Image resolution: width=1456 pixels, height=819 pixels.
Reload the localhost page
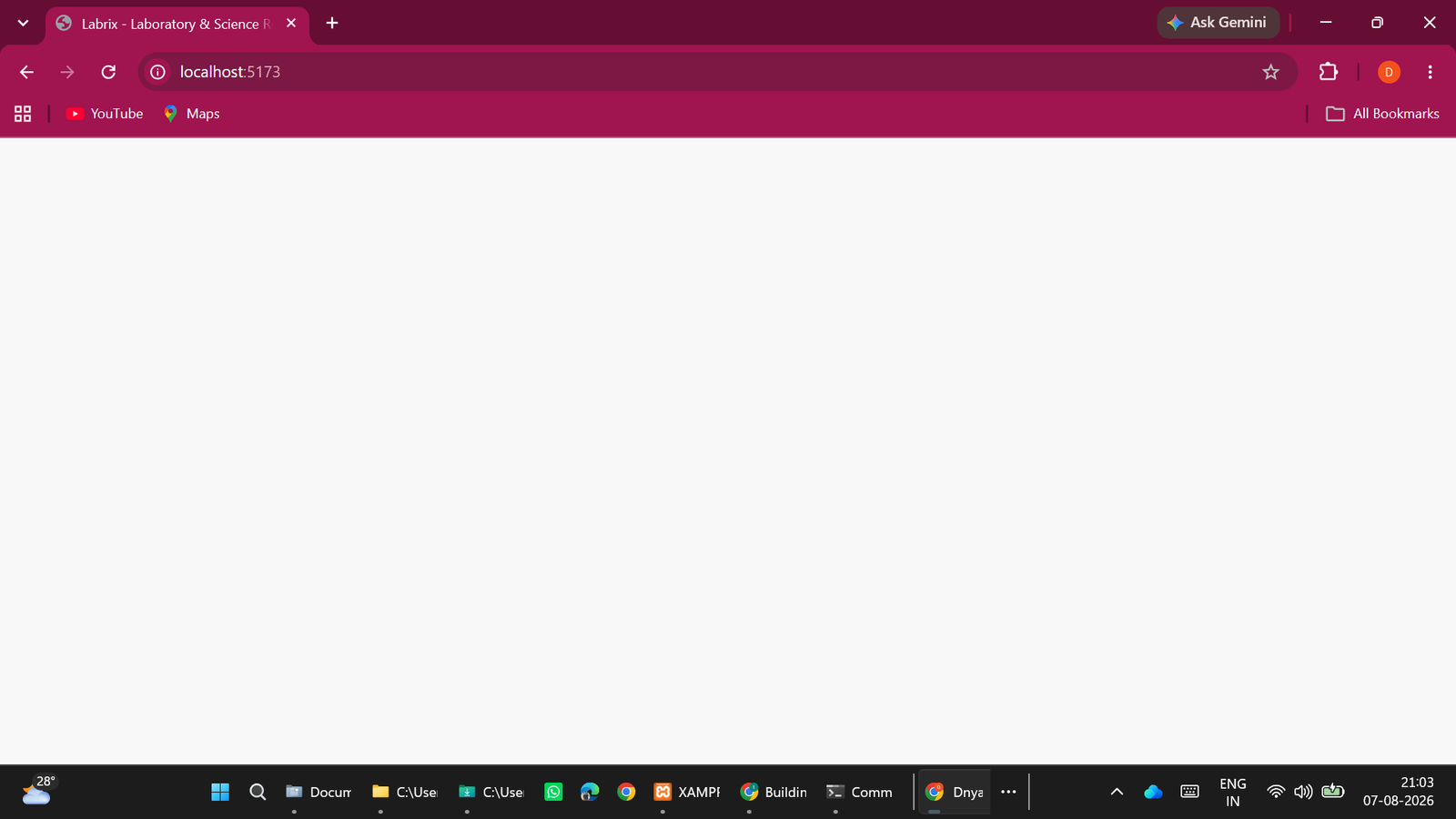point(108,72)
